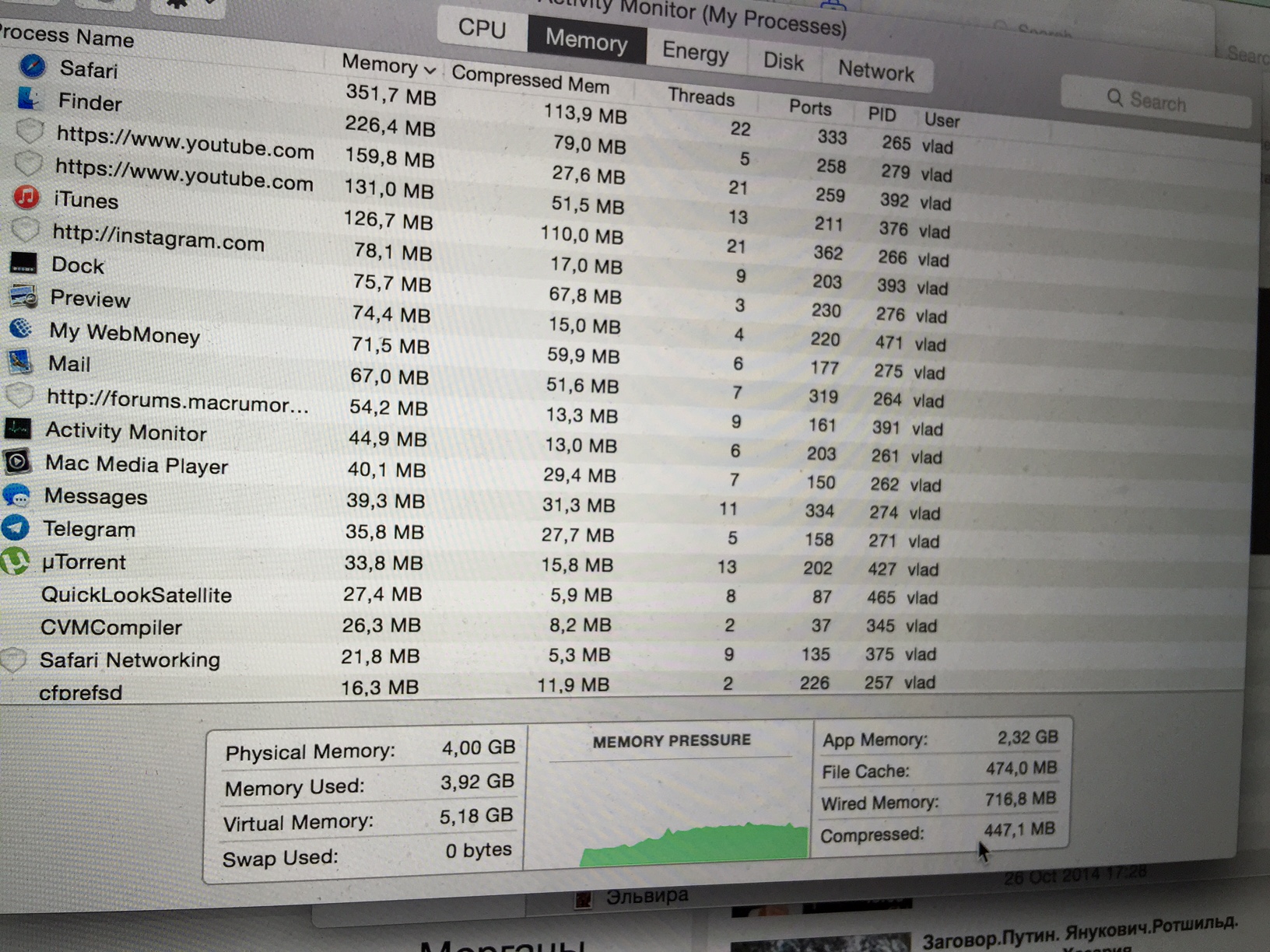
Task: Focus the Search field
Action: pyautogui.click(x=1156, y=101)
